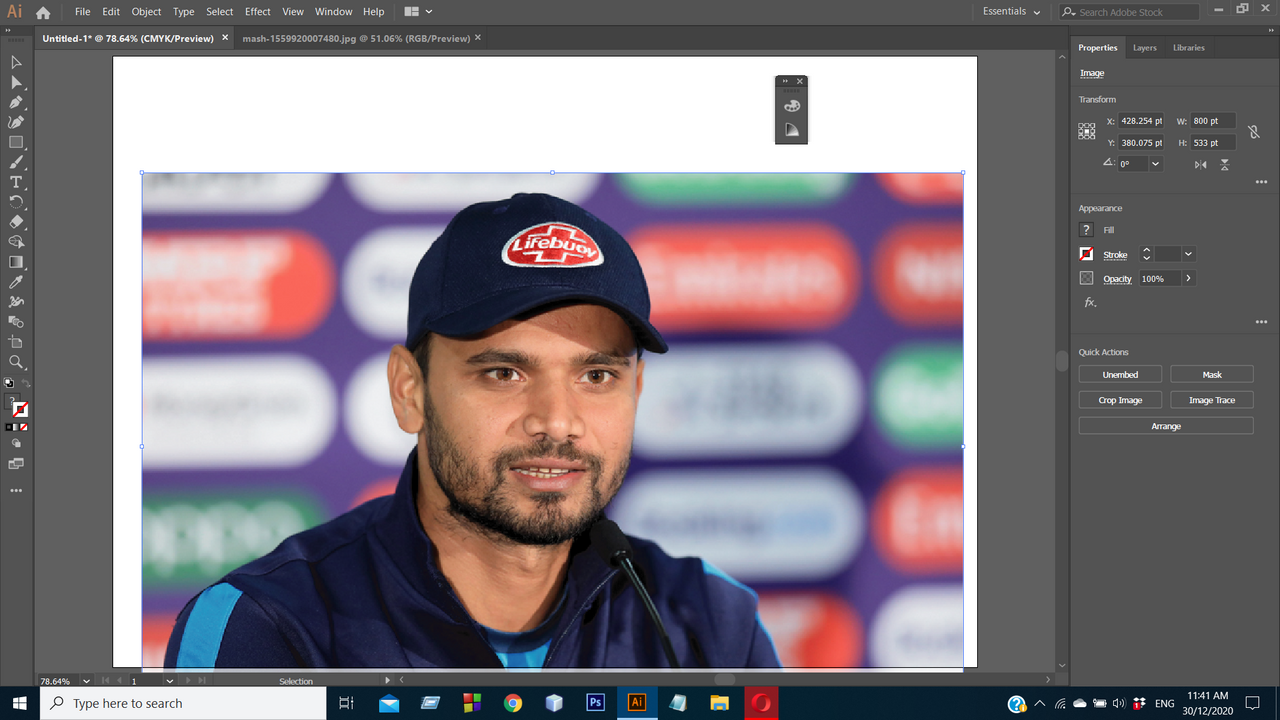Open more Transform options

coord(1261,182)
